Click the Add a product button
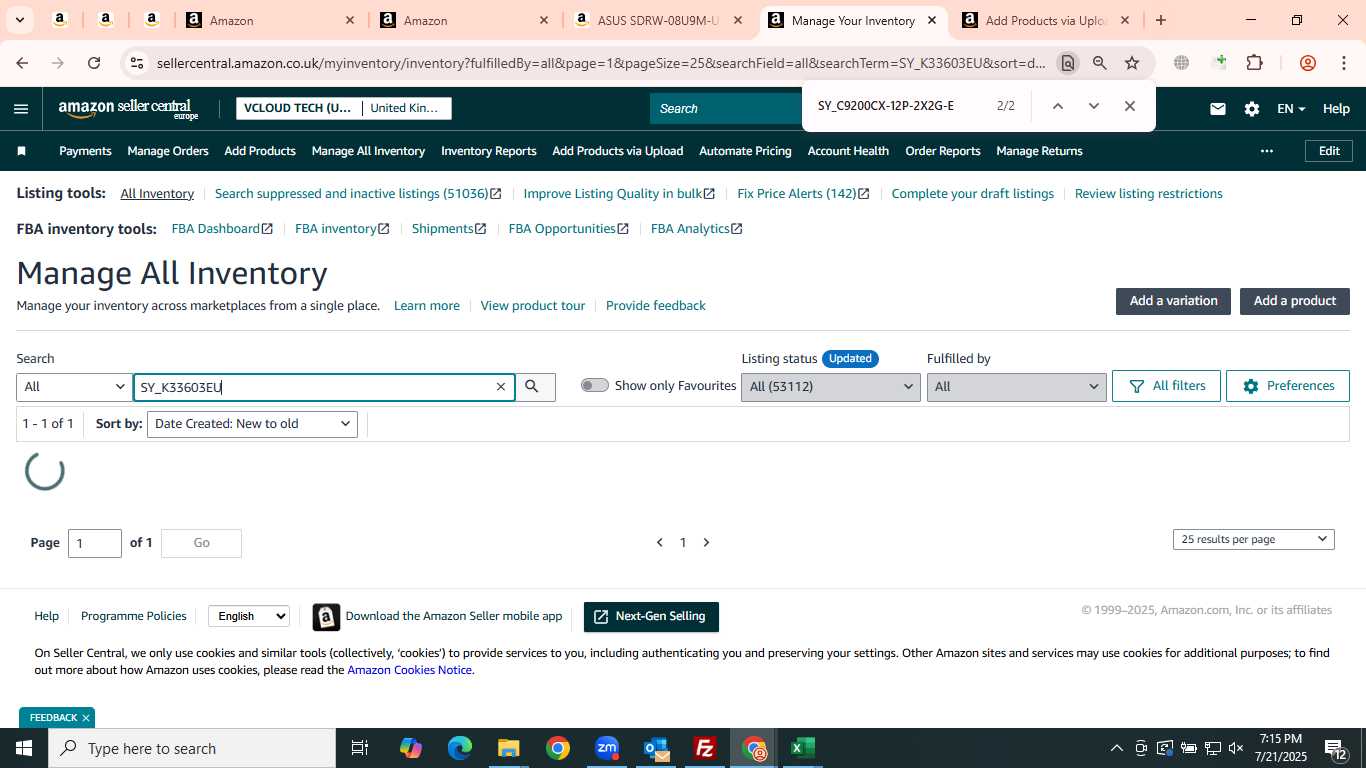 [1295, 301]
